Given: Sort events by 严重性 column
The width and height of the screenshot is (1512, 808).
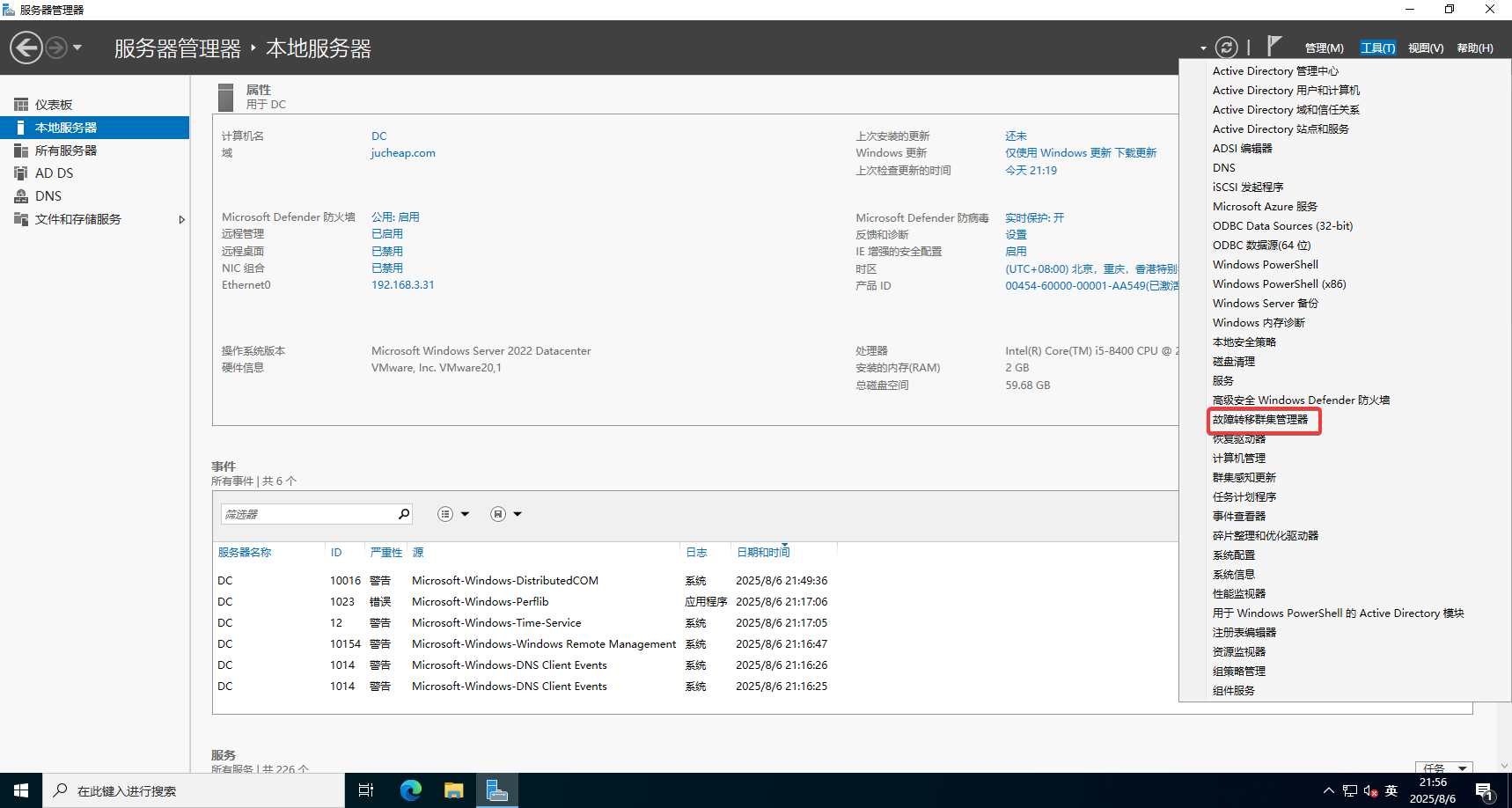Looking at the screenshot, I should 385,553.
